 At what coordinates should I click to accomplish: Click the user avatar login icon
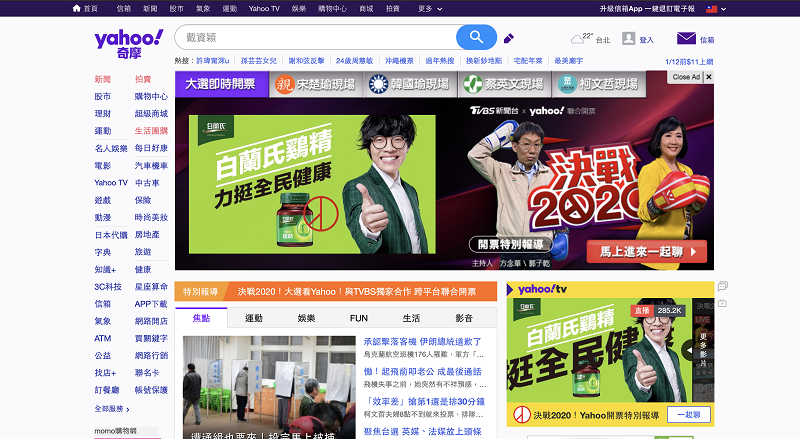(x=629, y=38)
